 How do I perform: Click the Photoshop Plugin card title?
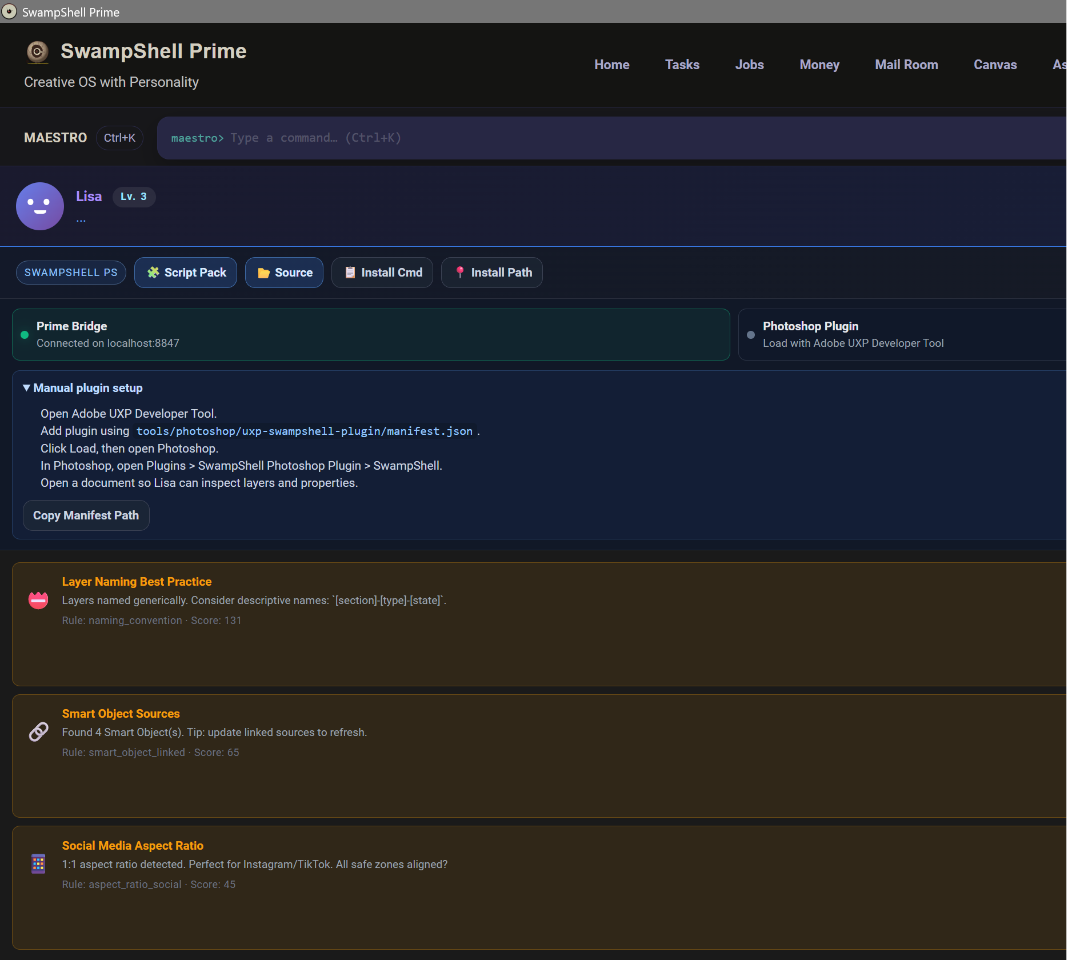(810, 326)
